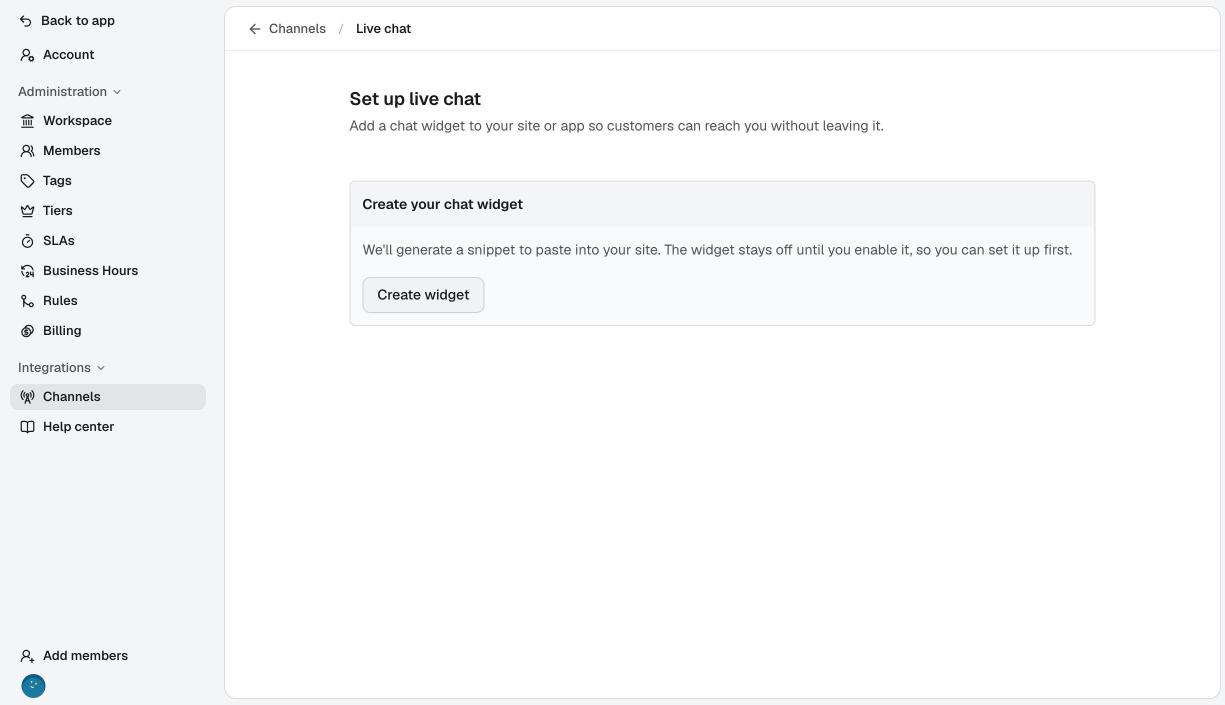The image size is (1225, 705).
Task: Collapse the Administration section chevron
Action: coord(117,92)
